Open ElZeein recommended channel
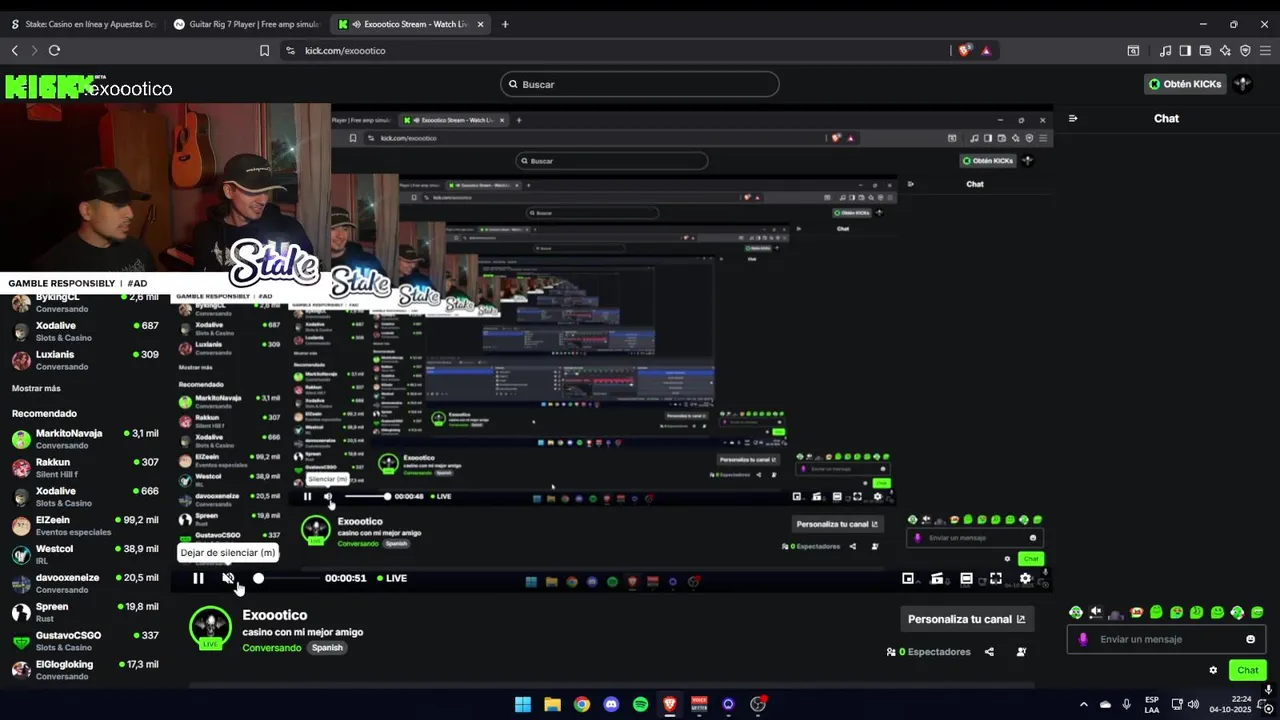 (85, 526)
